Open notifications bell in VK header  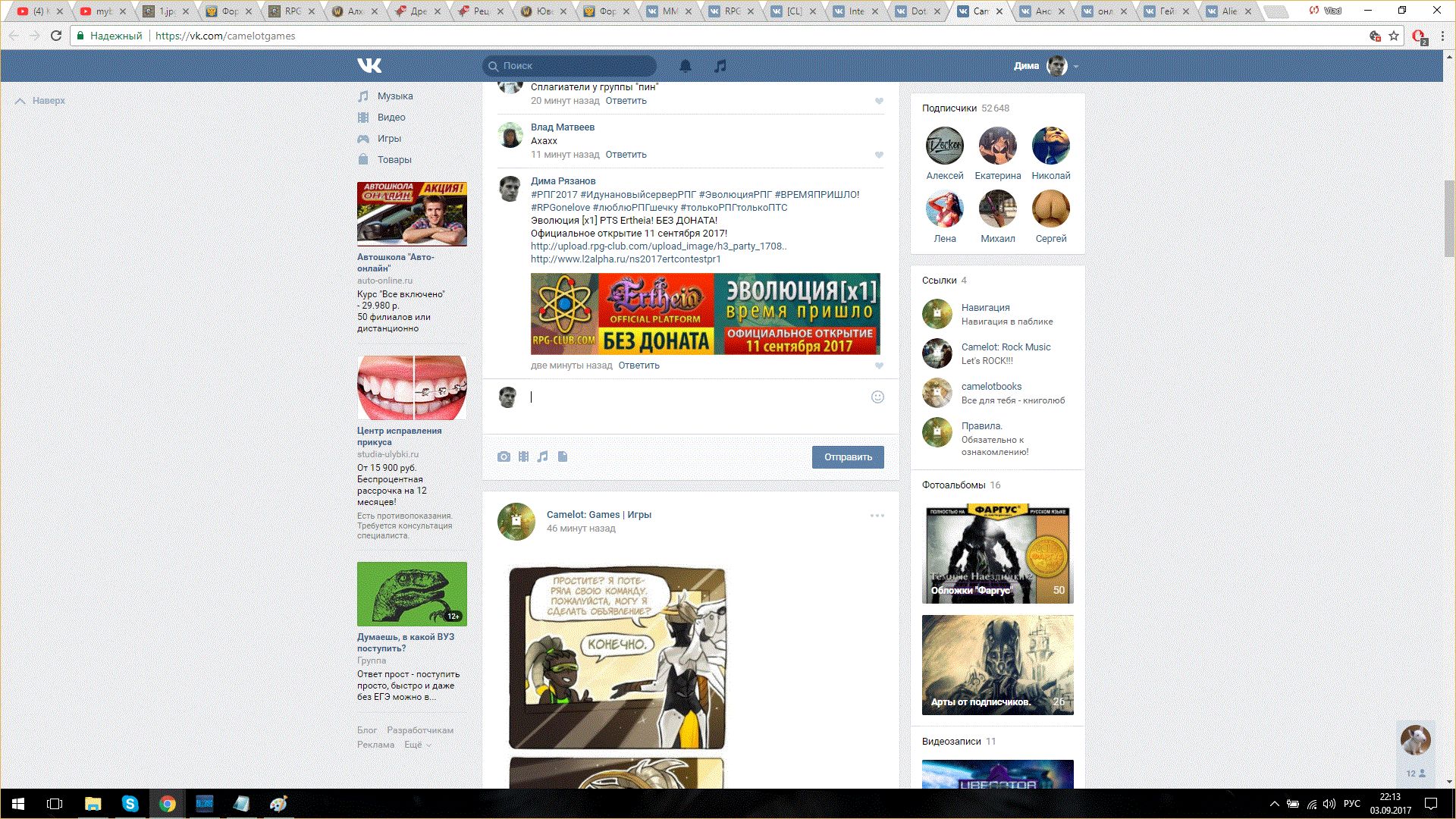coord(686,66)
